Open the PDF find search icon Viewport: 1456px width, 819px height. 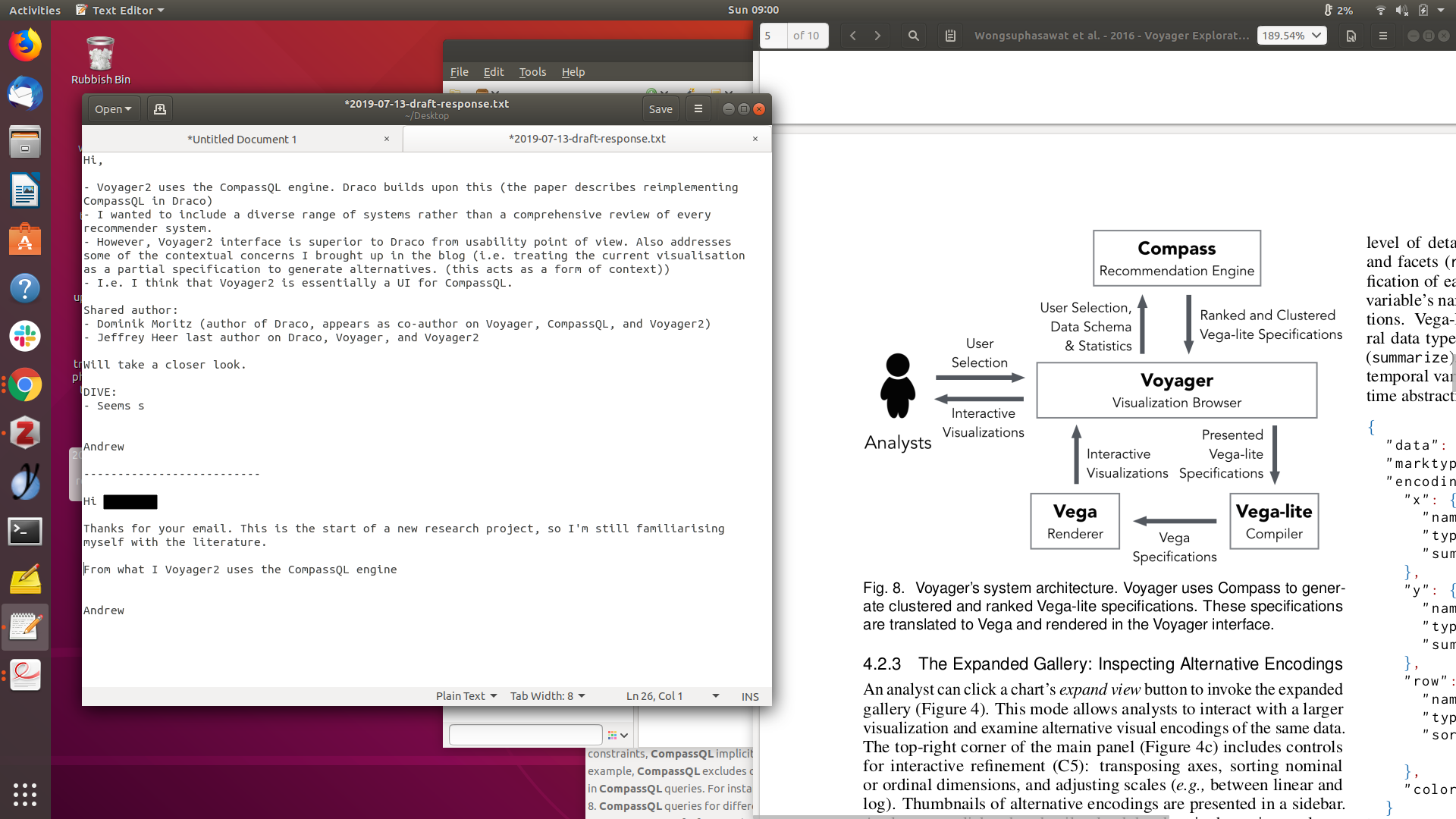click(x=914, y=36)
